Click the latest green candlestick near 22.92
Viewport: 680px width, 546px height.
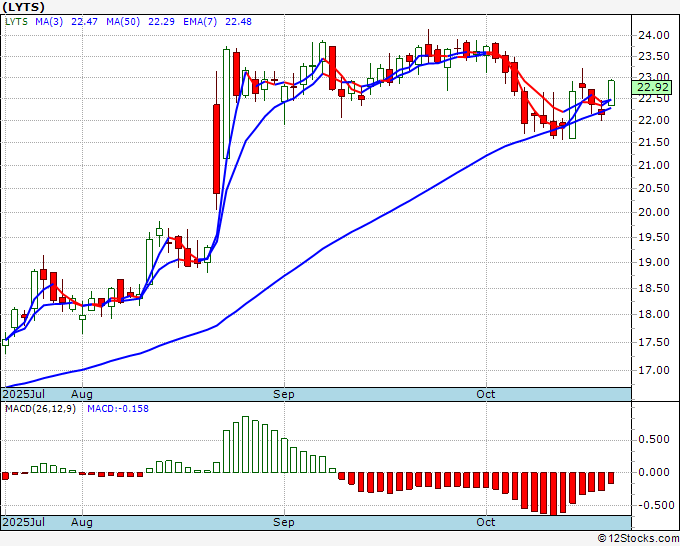click(611, 93)
